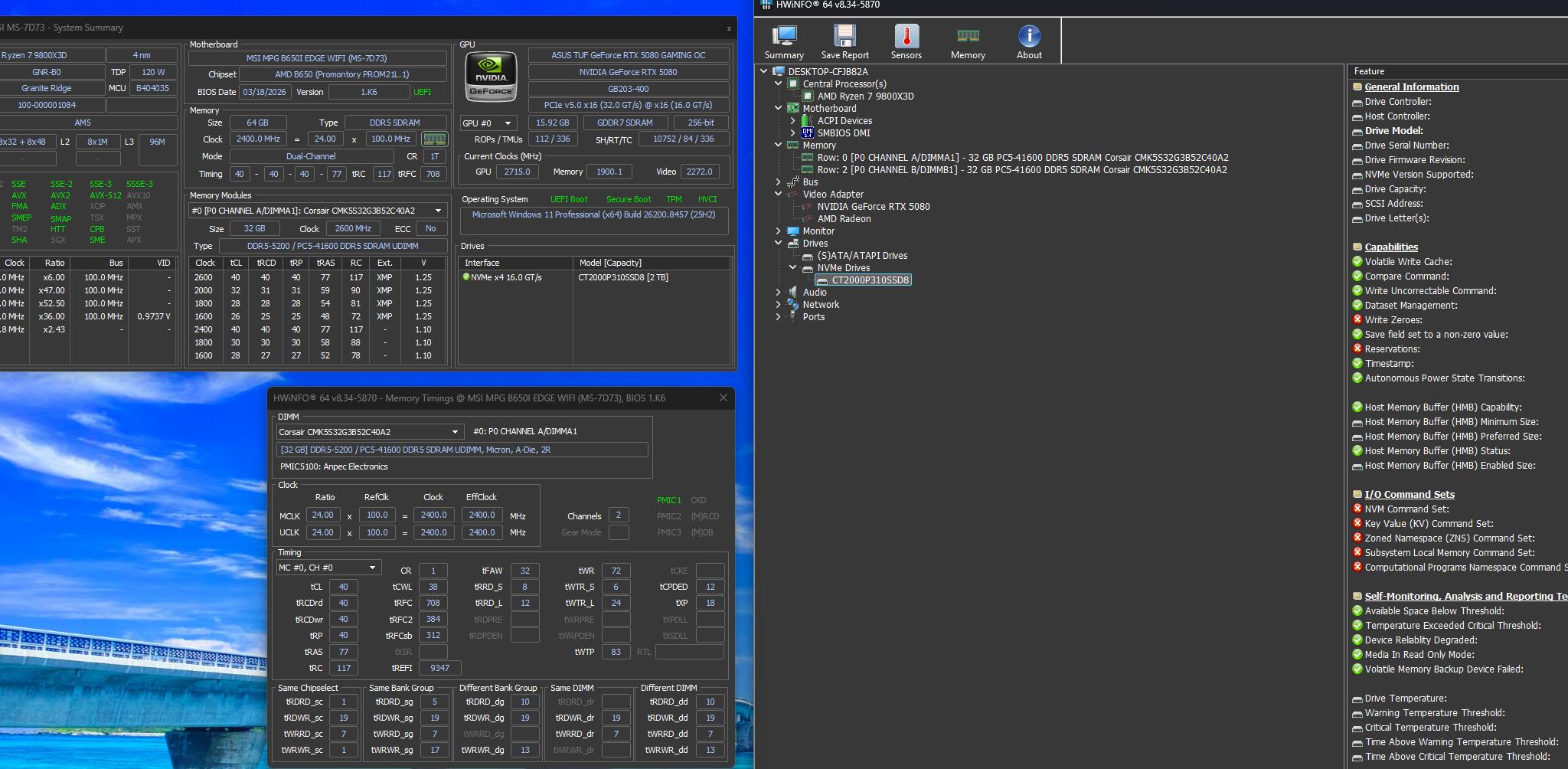Select the (S)ATA/ATAPI Drives tree item
The height and width of the screenshot is (769, 1568).
862,256
